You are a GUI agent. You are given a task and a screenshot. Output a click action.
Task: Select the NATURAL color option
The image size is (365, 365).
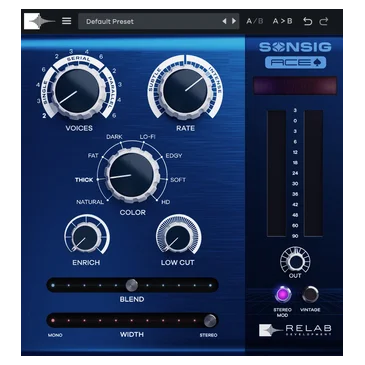click(x=90, y=202)
